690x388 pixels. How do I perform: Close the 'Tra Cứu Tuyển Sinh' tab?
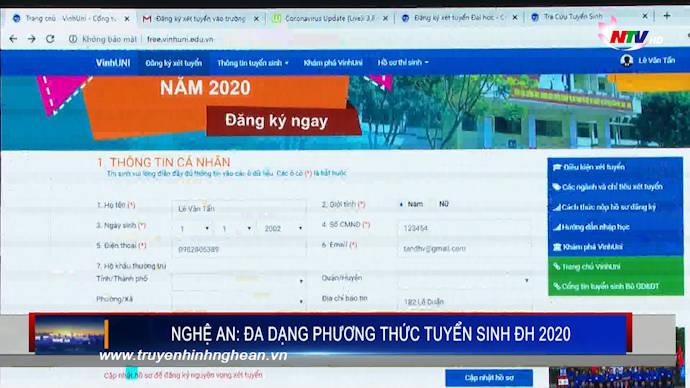(645, 16)
